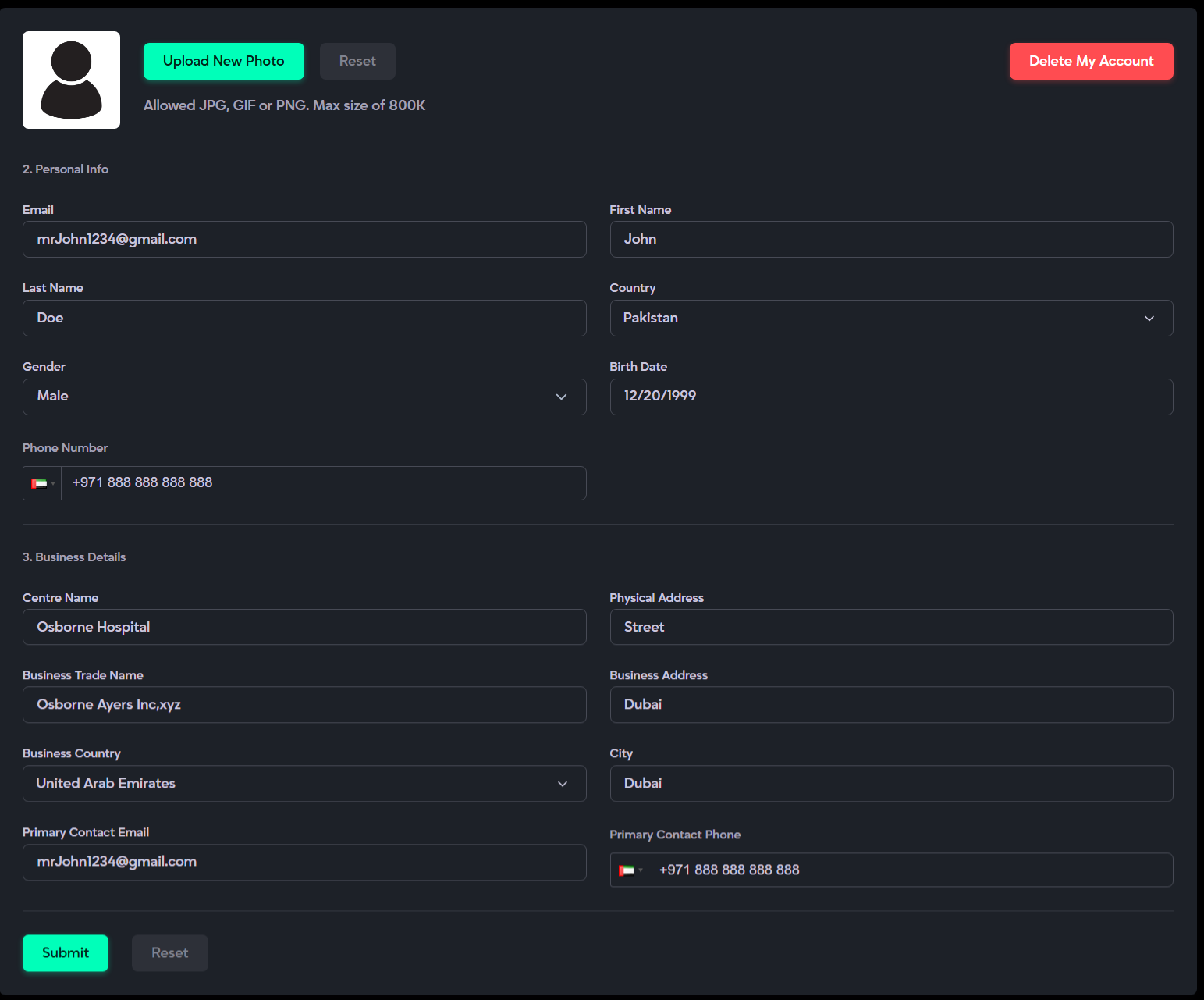Click the red Delete My Account button
The image size is (1204, 1000).
pos(1090,61)
